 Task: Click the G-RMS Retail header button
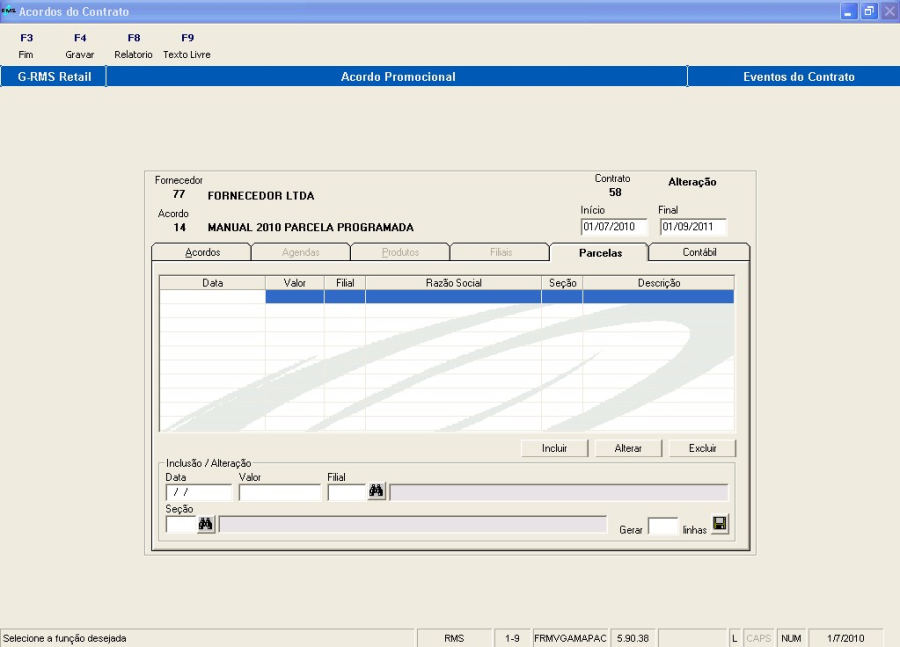54,76
